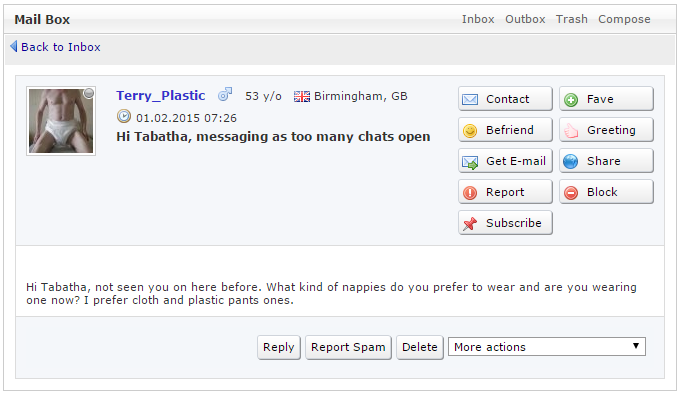Image resolution: width=682 pixels, height=394 pixels.
Task: Click the Contact button
Action: click(x=505, y=99)
